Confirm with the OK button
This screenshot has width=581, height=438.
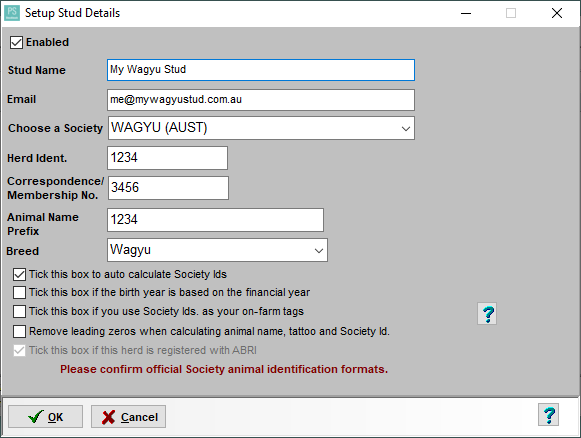(x=46, y=417)
